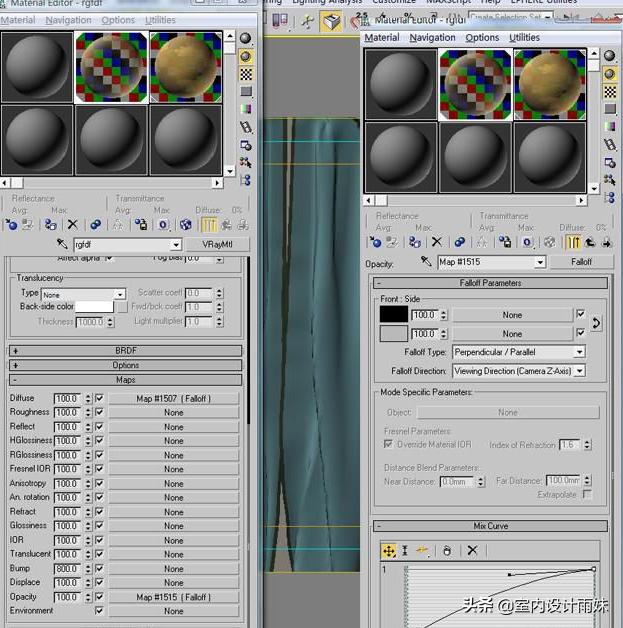Open Navigation menu in left editor
The height and width of the screenshot is (628, 623).
coord(68,20)
